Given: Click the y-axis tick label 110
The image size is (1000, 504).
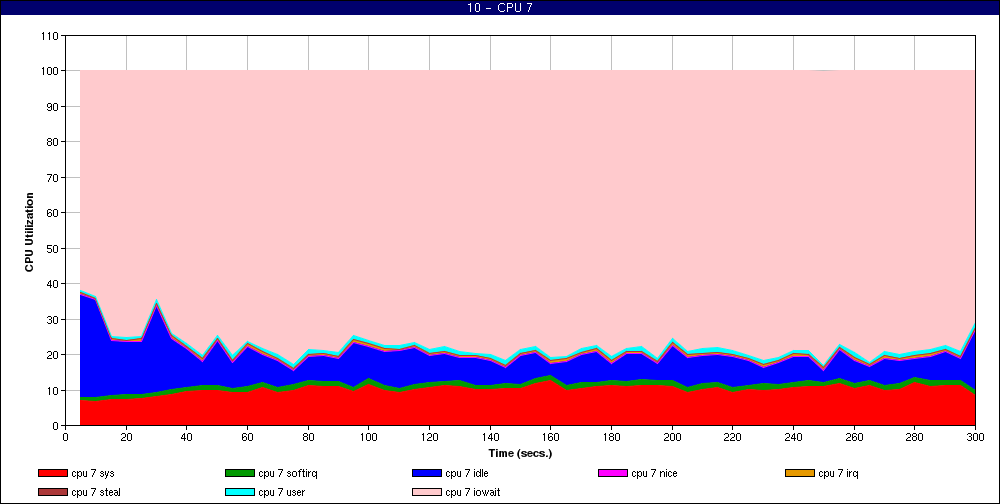Looking at the screenshot, I should point(50,36).
